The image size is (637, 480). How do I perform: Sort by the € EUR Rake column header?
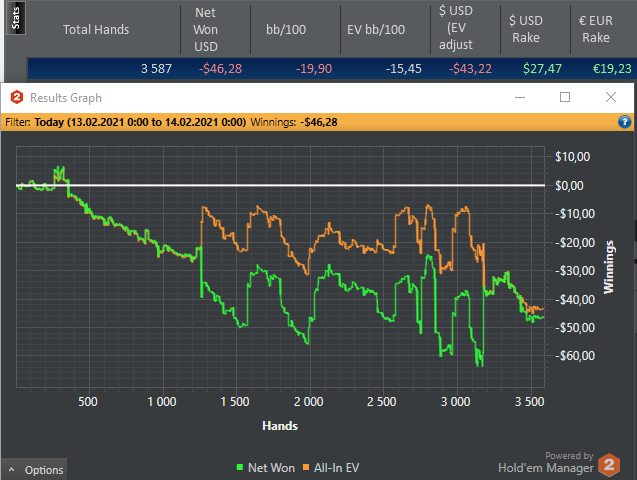coord(596,29)
